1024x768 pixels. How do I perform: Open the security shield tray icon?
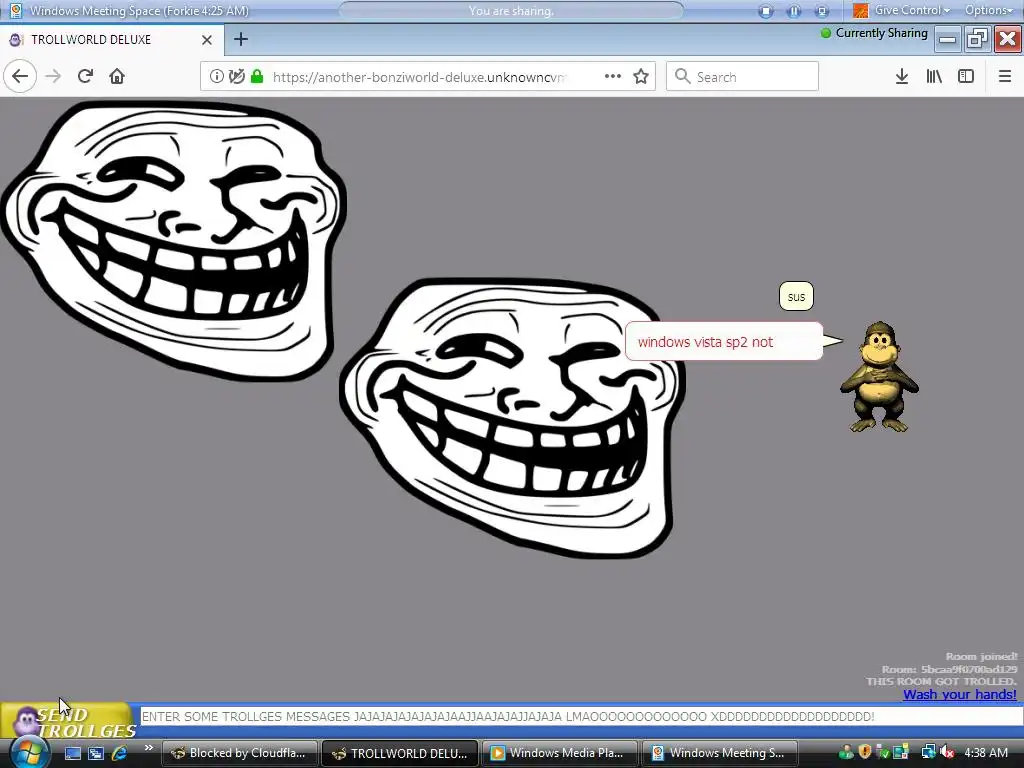(865, 752)
